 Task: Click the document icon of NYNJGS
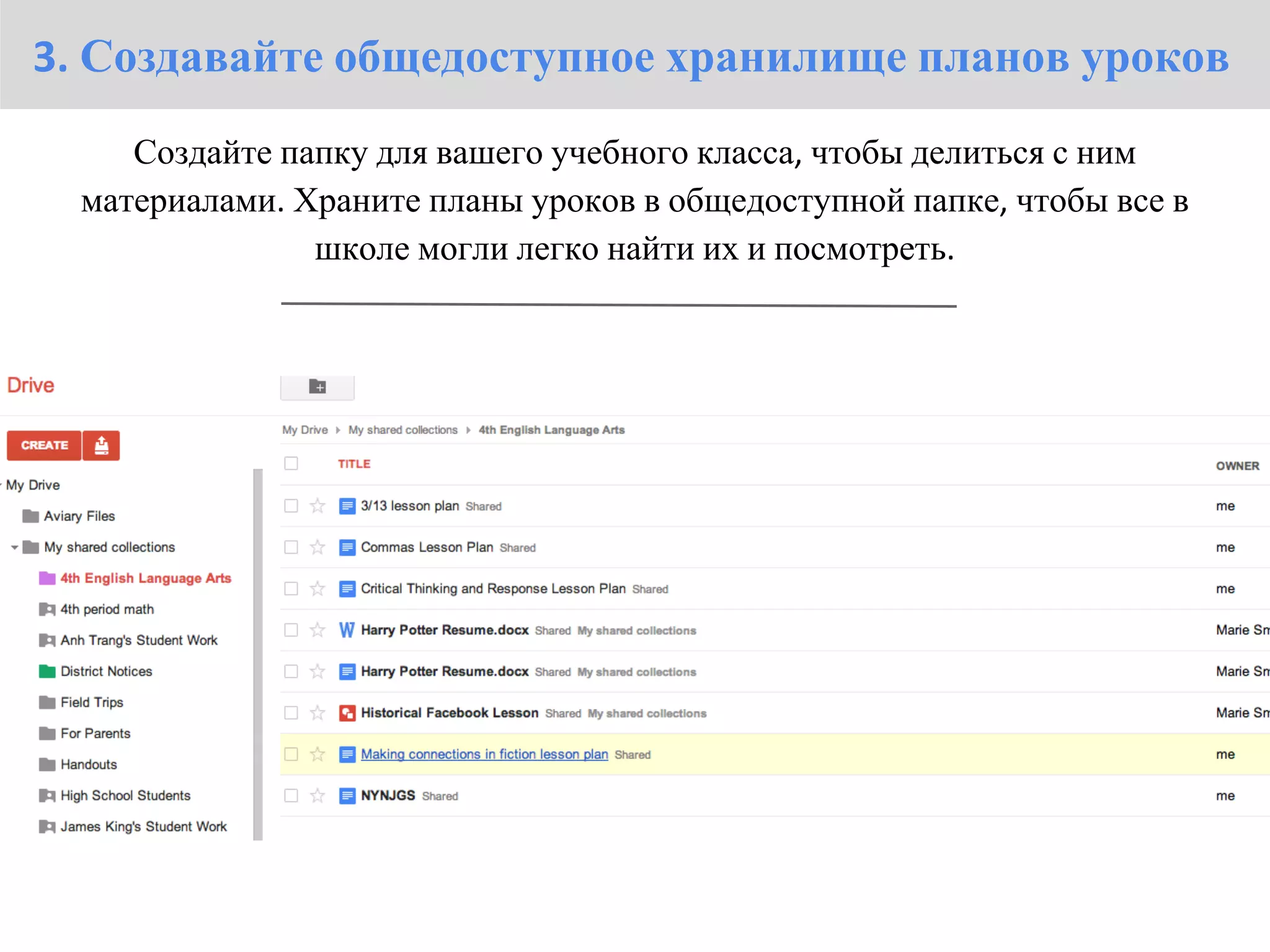coord(347,796)
